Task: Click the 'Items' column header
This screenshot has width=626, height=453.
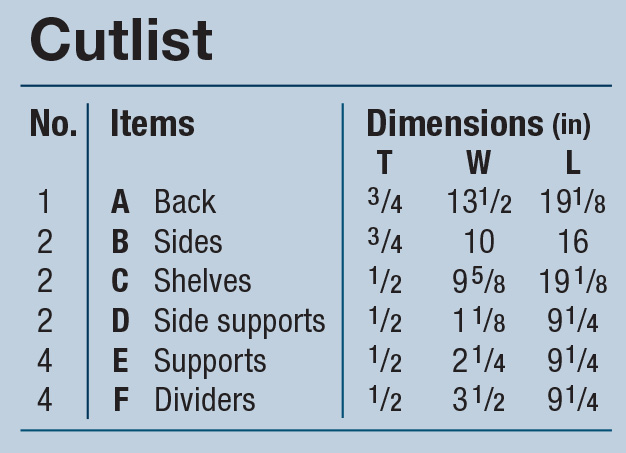Action: coord(152,124)
